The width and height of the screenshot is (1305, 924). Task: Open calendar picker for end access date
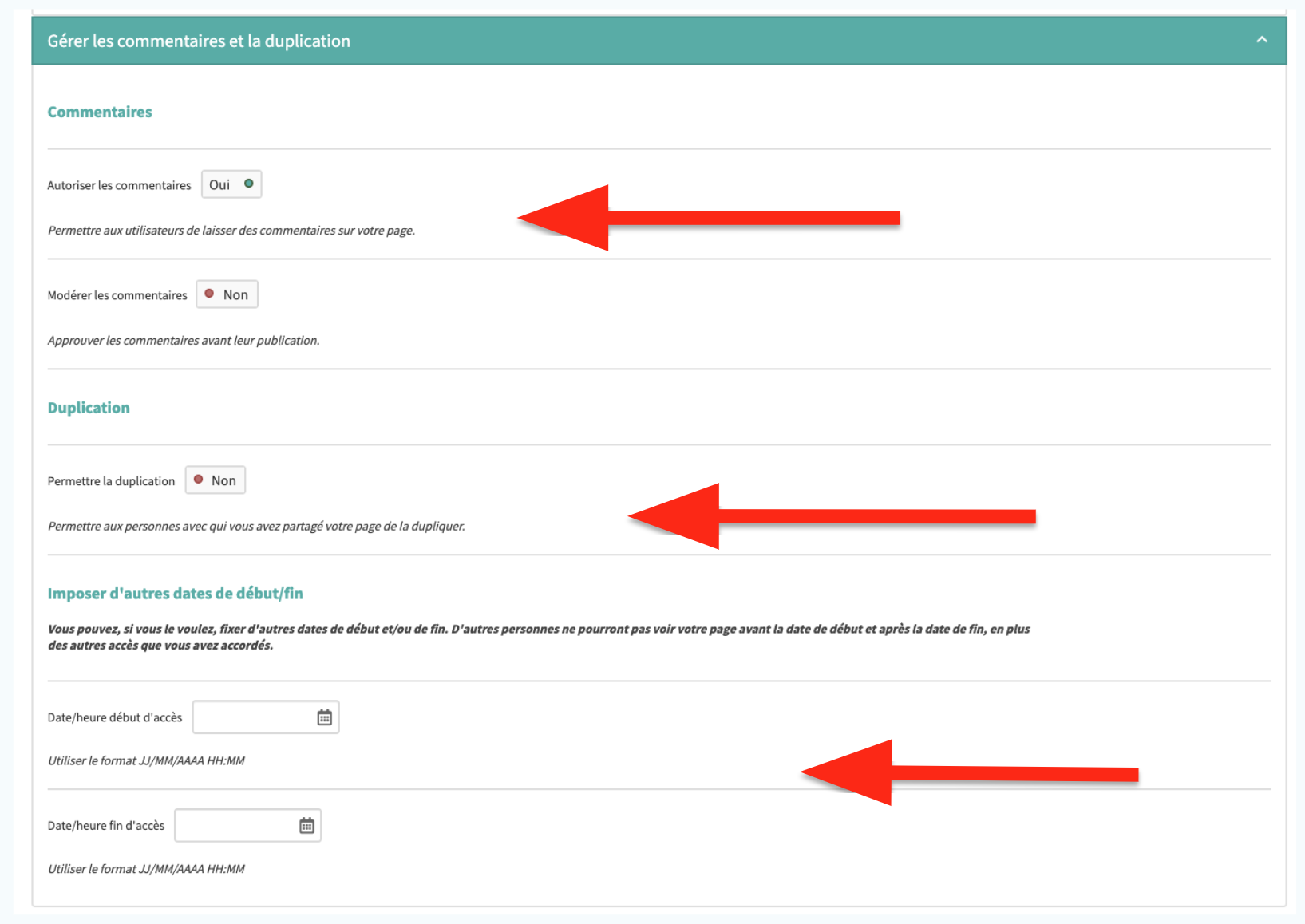coord(306,826)
